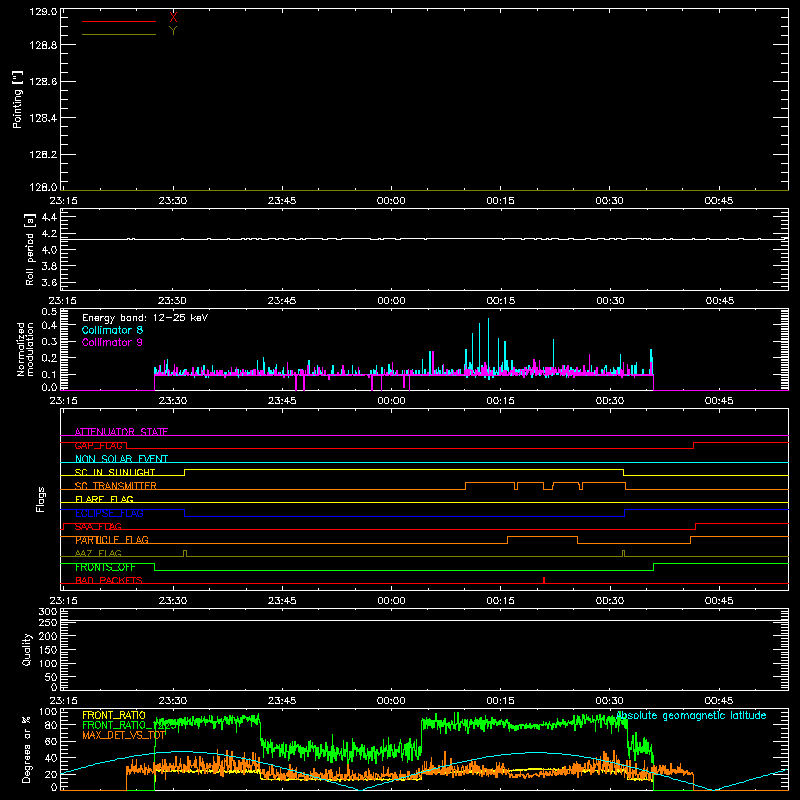Click the 'Pointing' vertical axis title

[18, 99]
